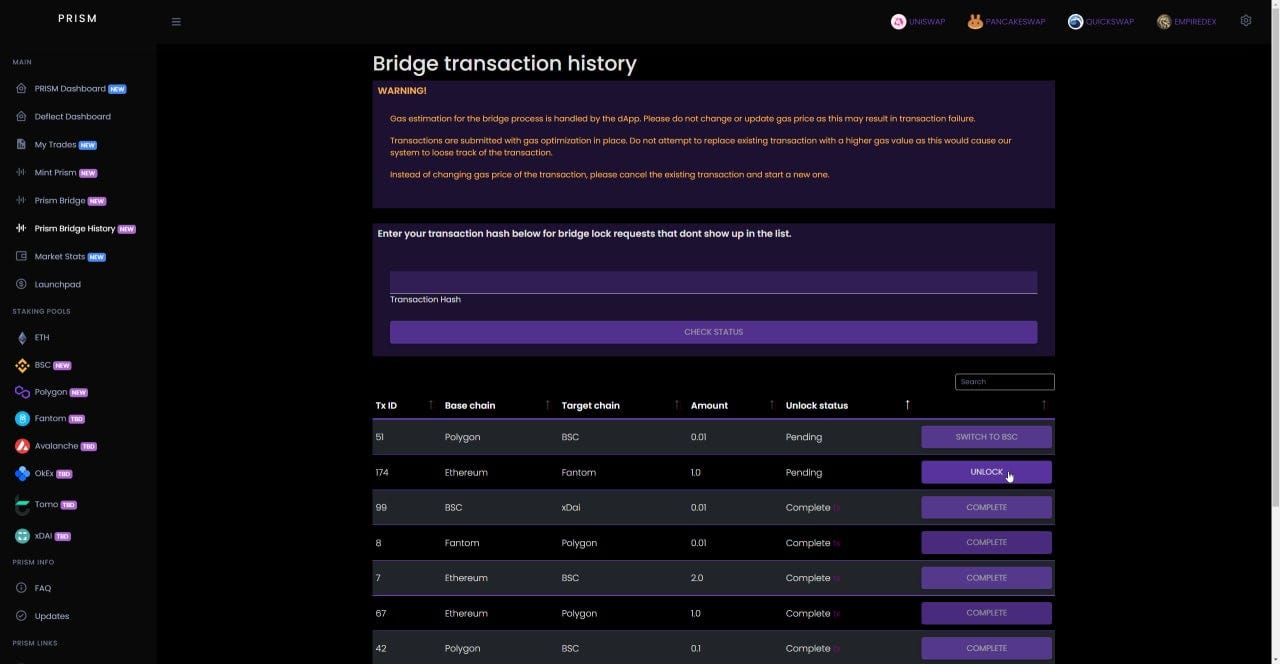Click the Deflect Dashboard home icon

pyautogui.click(x=22, y=116)
